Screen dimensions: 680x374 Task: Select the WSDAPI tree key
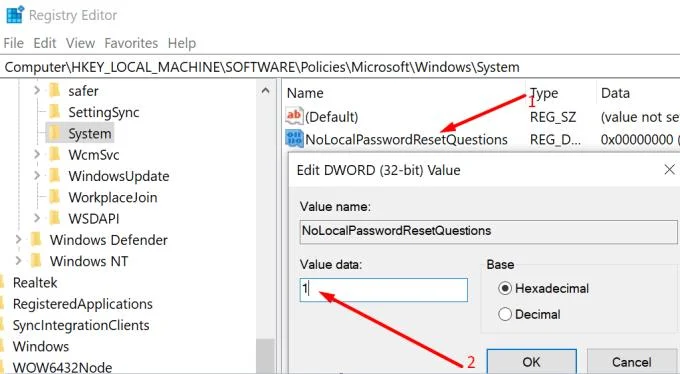[94, 218]
